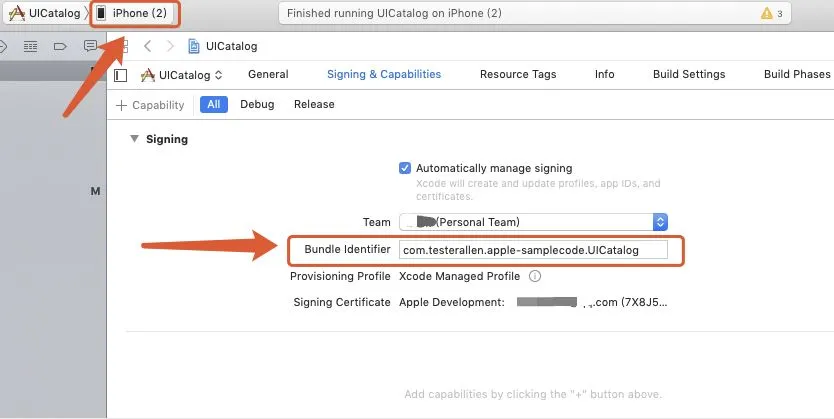
Task: Open the report navigator speech-bubble icon
Action: [x=90, y=46]
